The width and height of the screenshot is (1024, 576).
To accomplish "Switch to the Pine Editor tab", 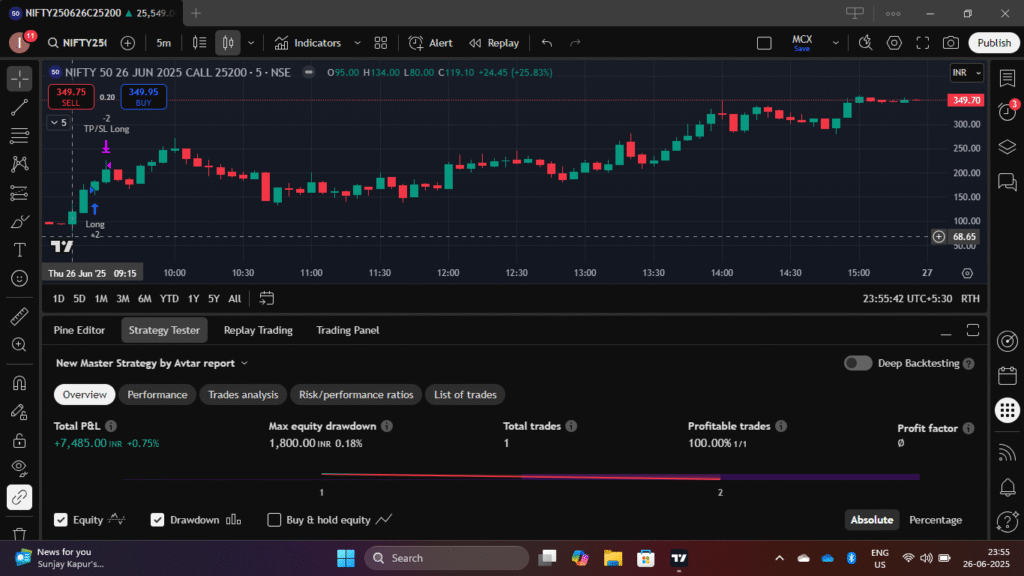I will click(79, 330).
